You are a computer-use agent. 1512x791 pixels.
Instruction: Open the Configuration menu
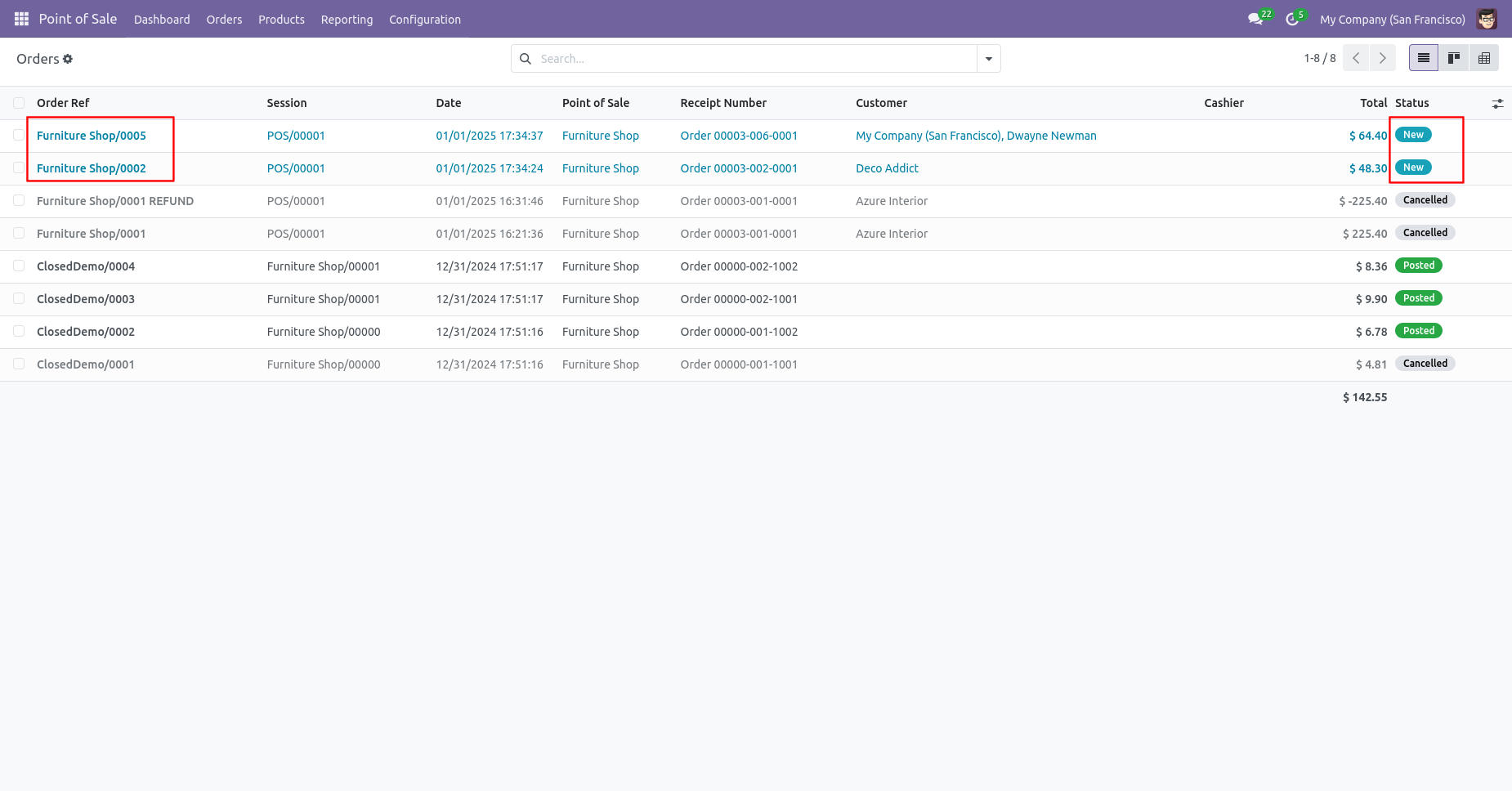(425, 20)
